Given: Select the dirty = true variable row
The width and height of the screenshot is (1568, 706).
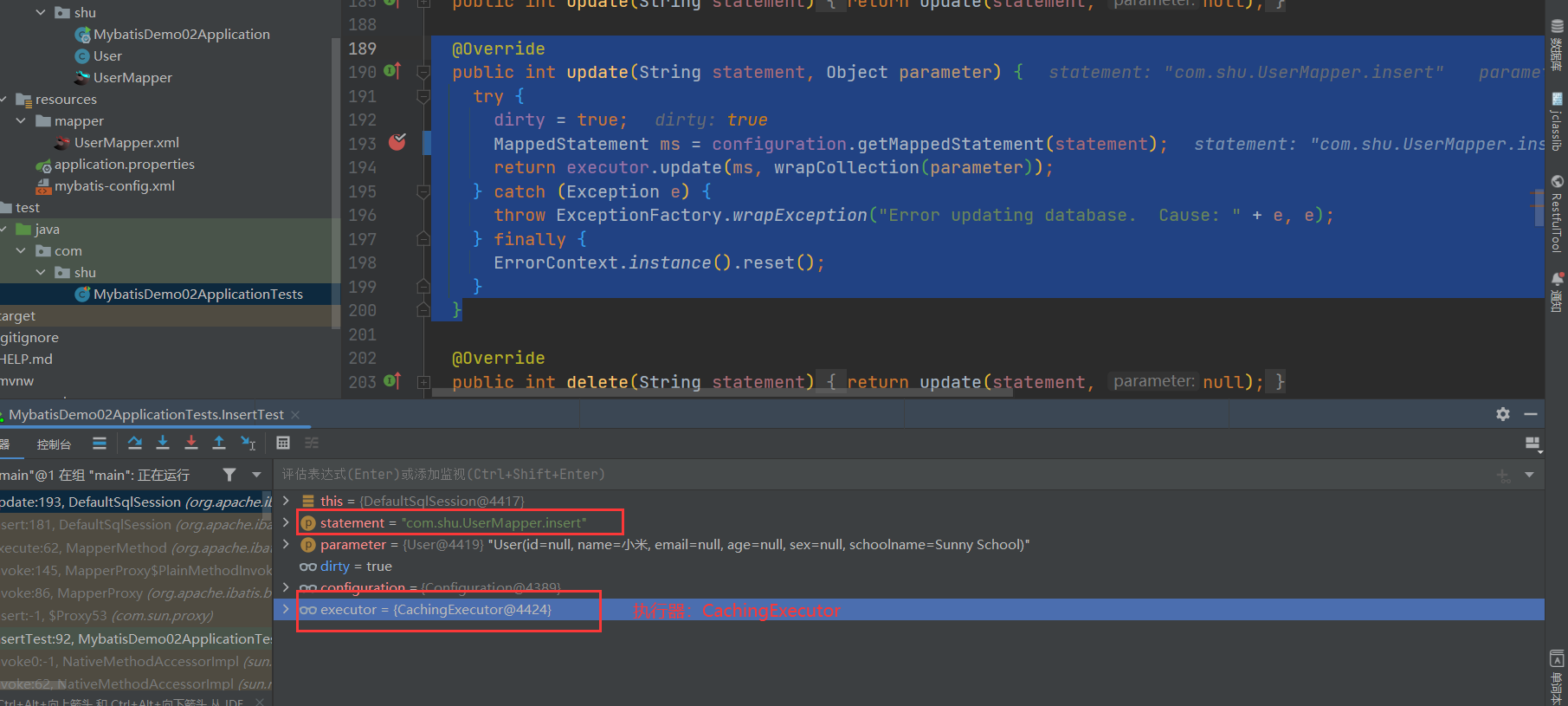Looking at the screenshot, I should tap(909, 566).
